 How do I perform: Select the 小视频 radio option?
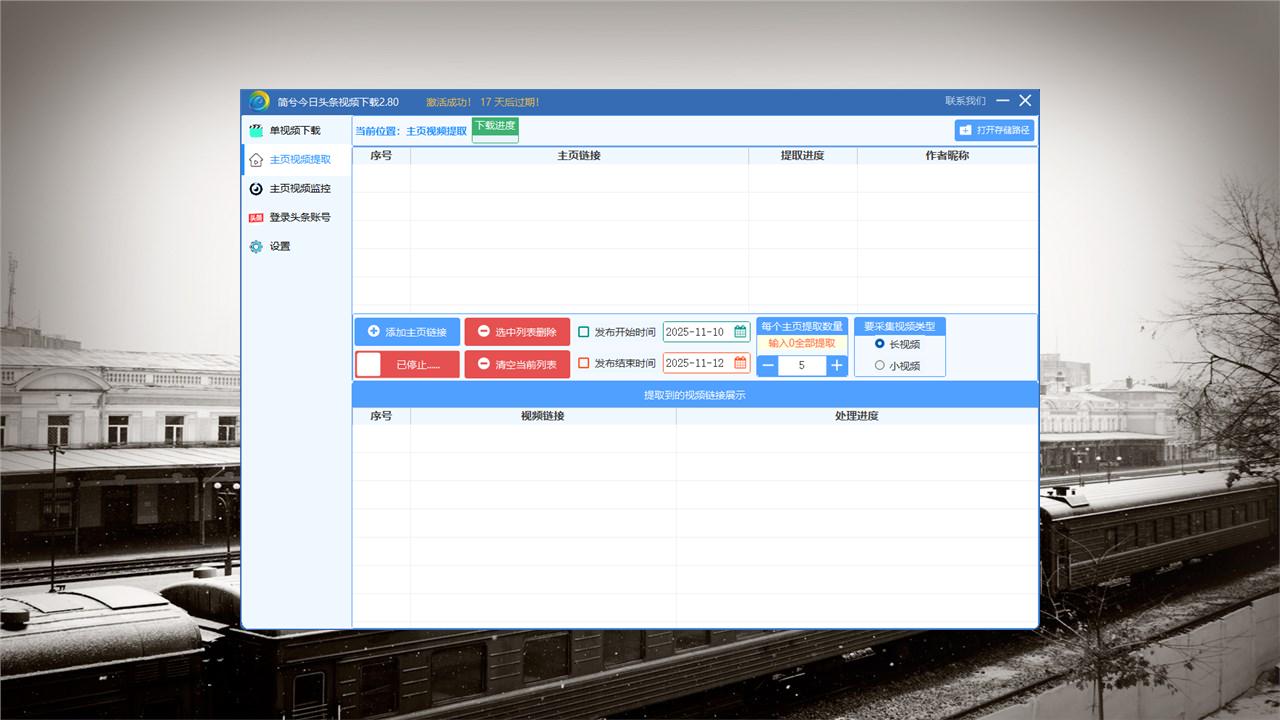point(880,365)
